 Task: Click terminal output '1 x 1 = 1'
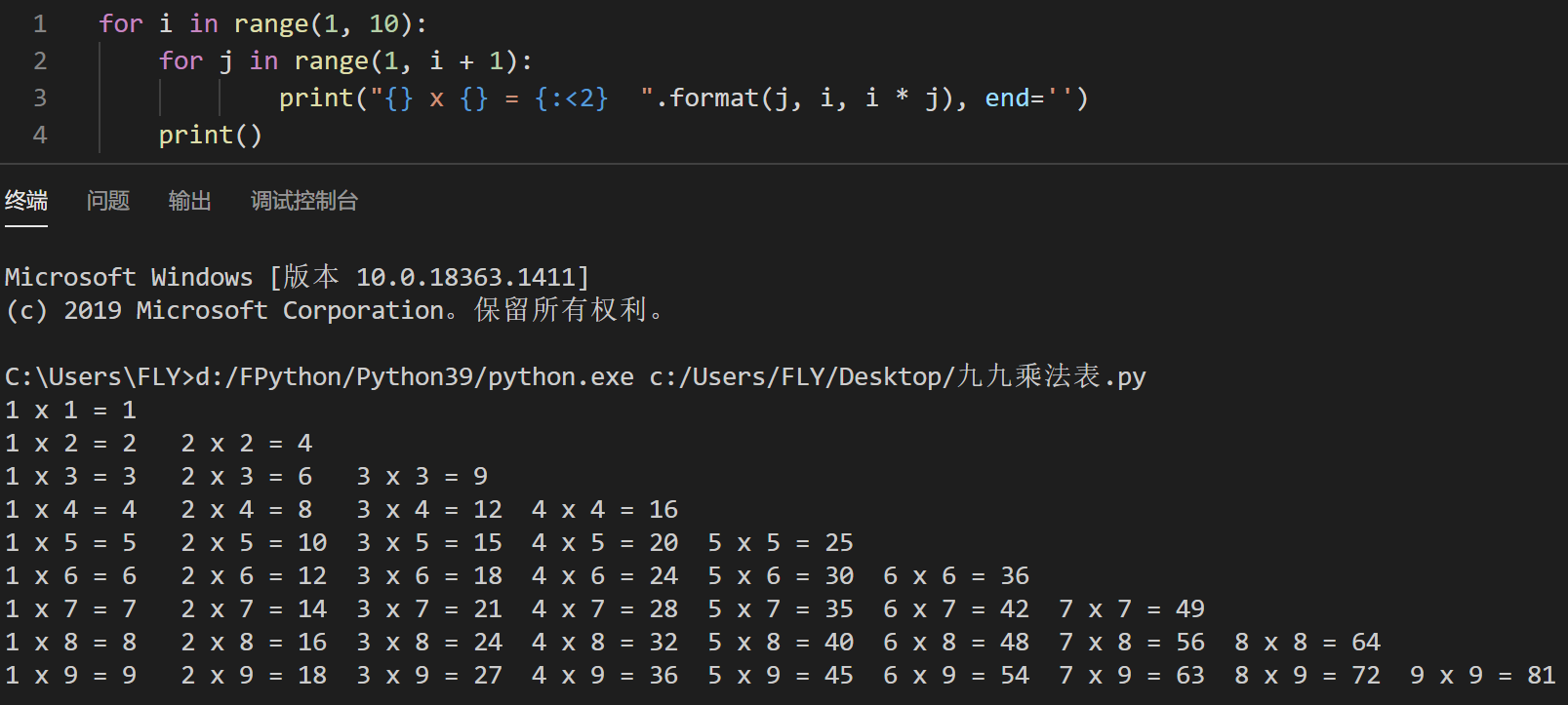71,410
